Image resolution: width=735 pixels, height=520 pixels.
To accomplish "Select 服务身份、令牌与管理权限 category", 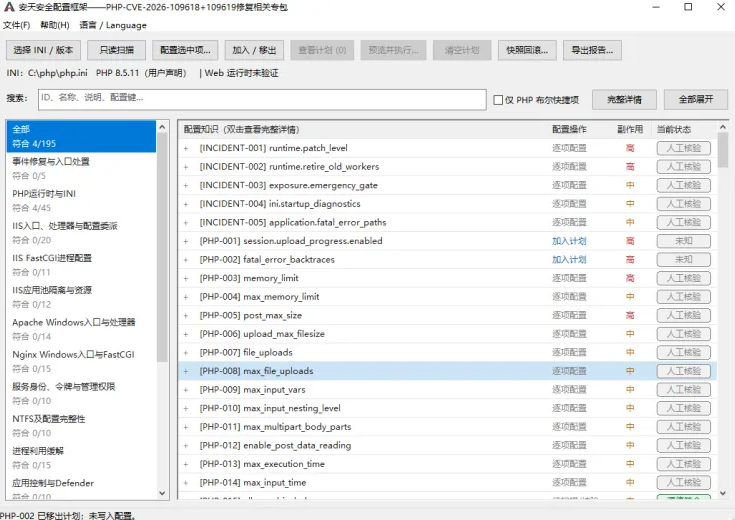I will (x=81, y=393).
